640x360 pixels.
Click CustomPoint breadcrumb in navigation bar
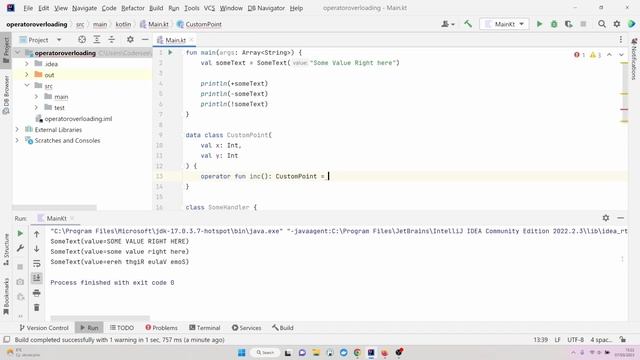(x=199, y=24)
